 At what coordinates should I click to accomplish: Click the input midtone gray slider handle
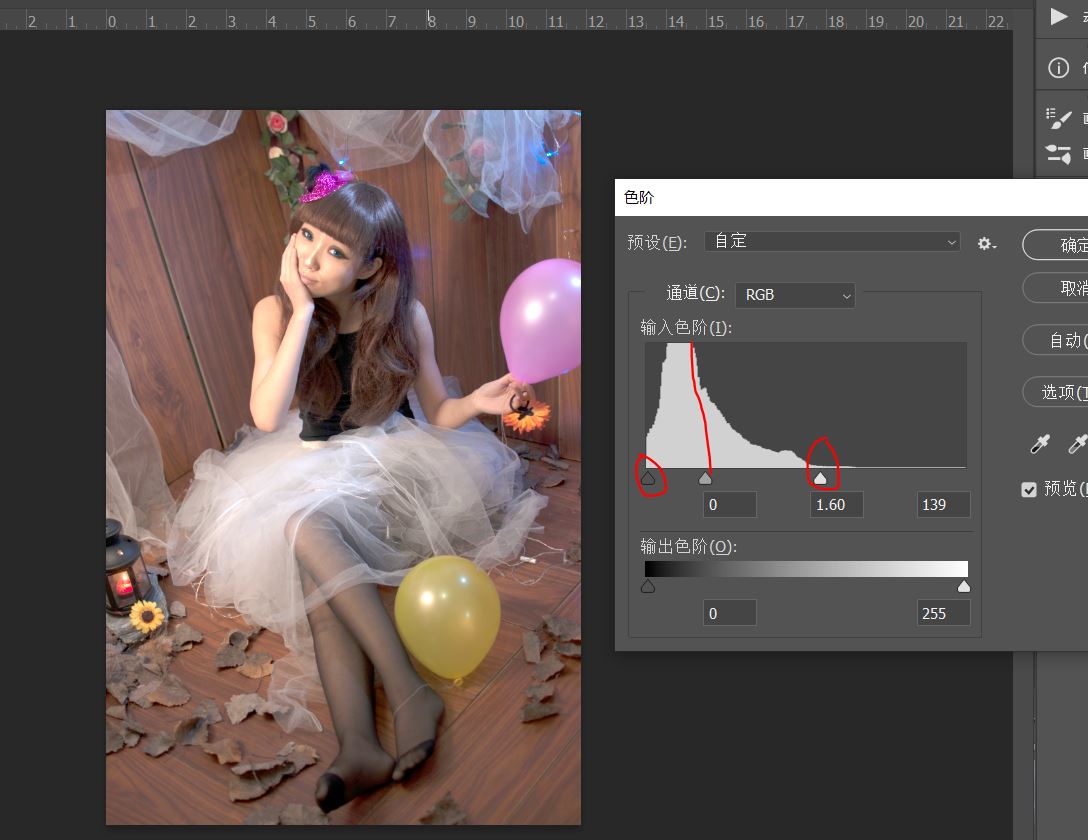pos(706,479)
